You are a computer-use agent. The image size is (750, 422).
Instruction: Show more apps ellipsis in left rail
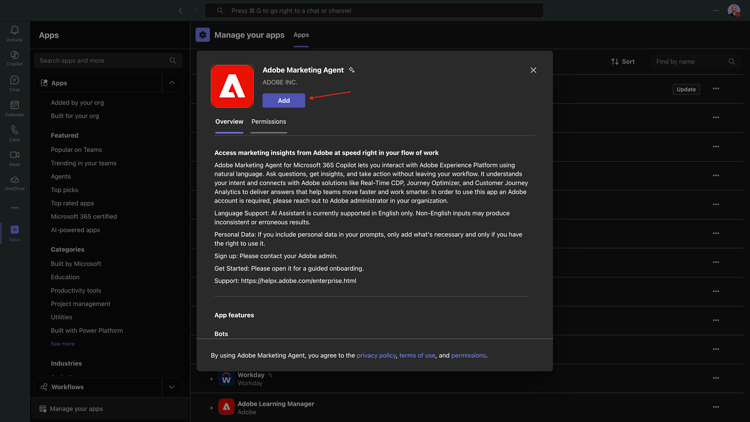click(x=15, y=208)
